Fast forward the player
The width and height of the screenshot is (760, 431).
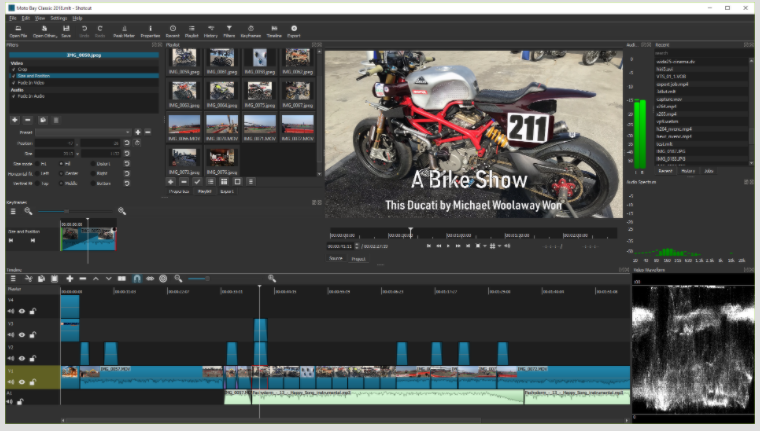click(458, 246)
